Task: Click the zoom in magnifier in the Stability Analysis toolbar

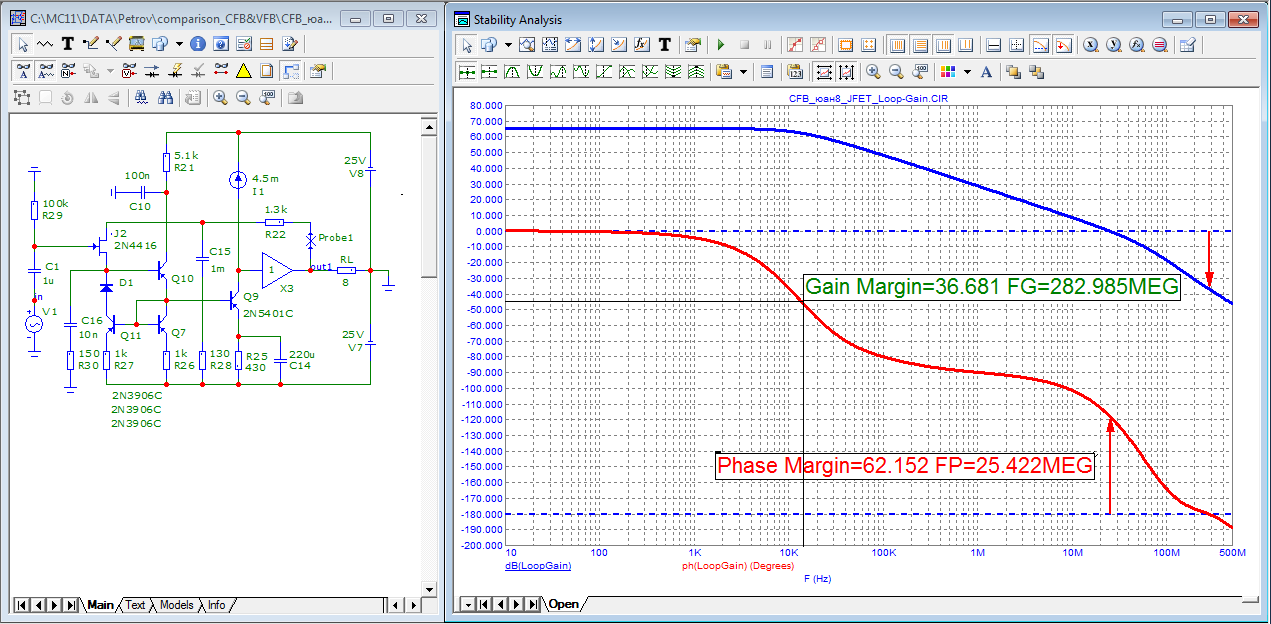Action: pyautogui.click(x=873, y=72)
